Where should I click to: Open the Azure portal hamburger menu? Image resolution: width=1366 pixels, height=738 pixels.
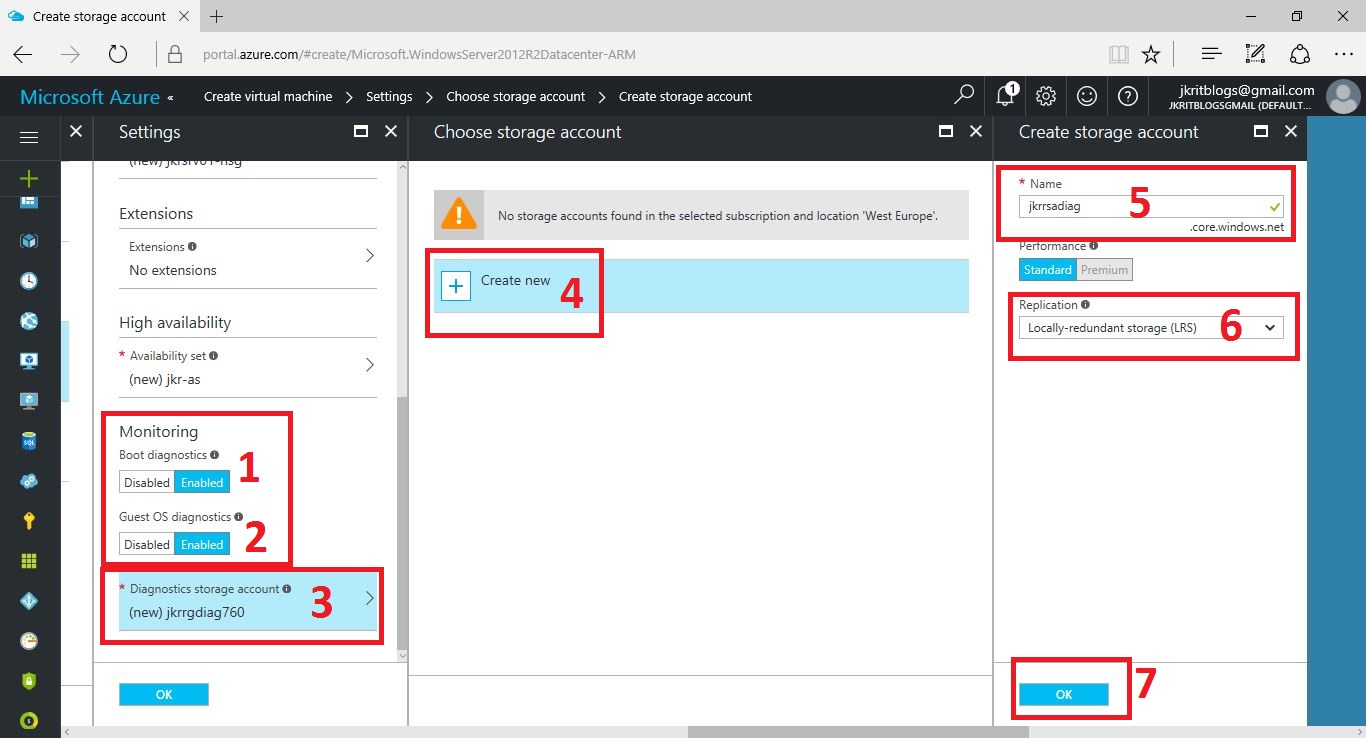click(x=29, y=137)
